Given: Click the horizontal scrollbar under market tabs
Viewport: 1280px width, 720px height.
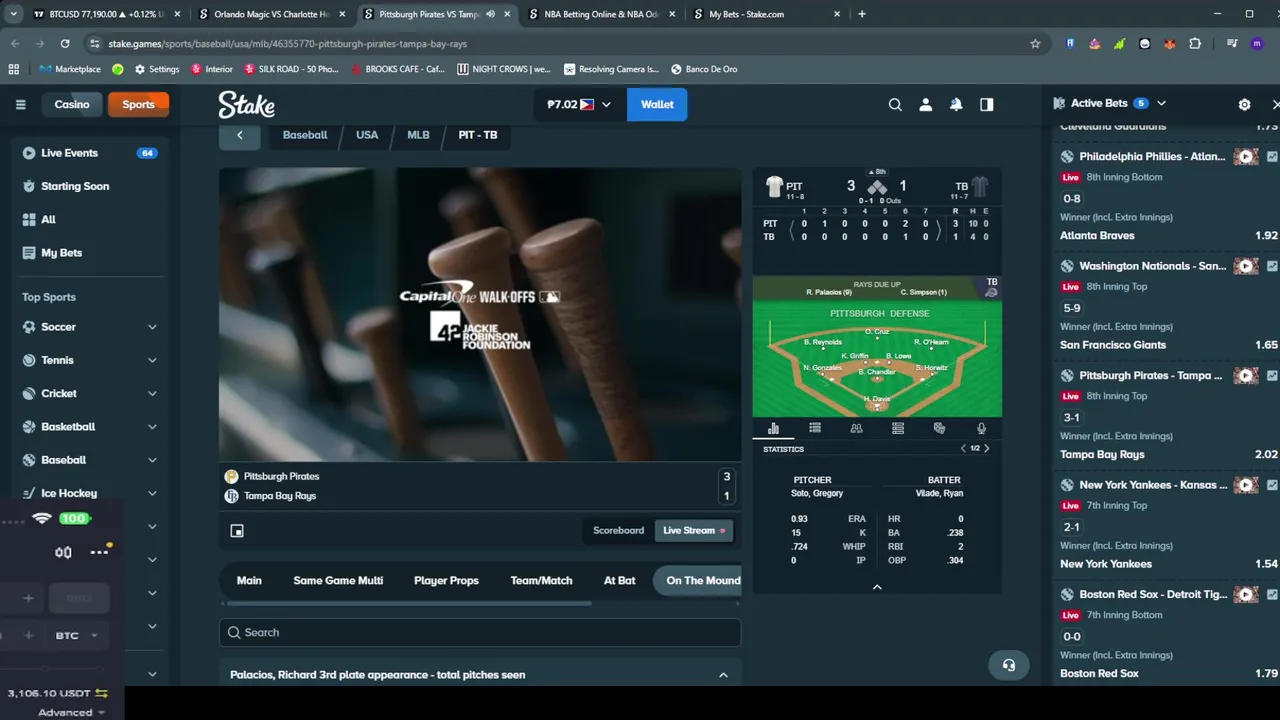Looking at the screenshot, I should coord(409,603).
